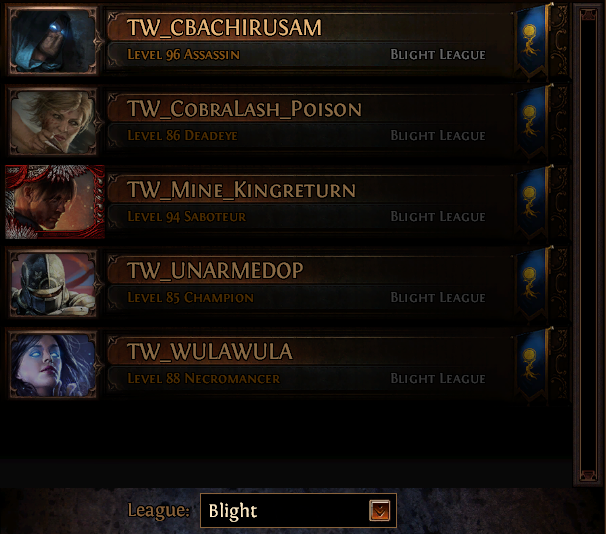Screen dimensions: 606x534
Task: Select character name TW_CBACHIRUSAM
Action: click(225, 28)
